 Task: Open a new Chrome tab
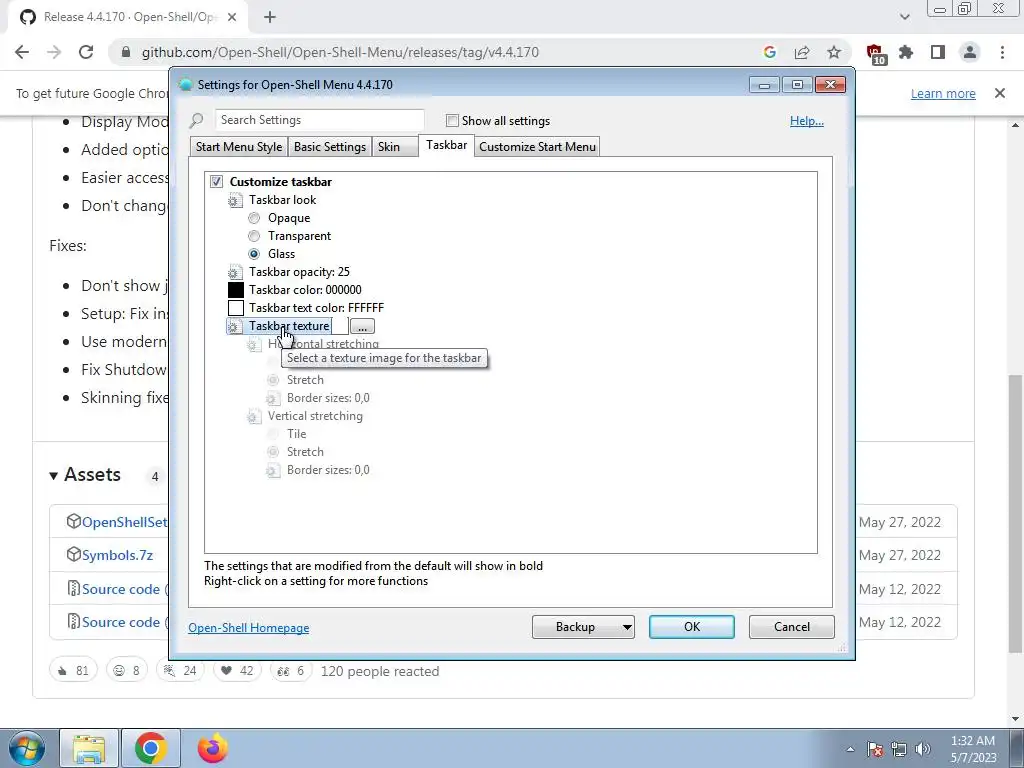(x=270, y=17)
